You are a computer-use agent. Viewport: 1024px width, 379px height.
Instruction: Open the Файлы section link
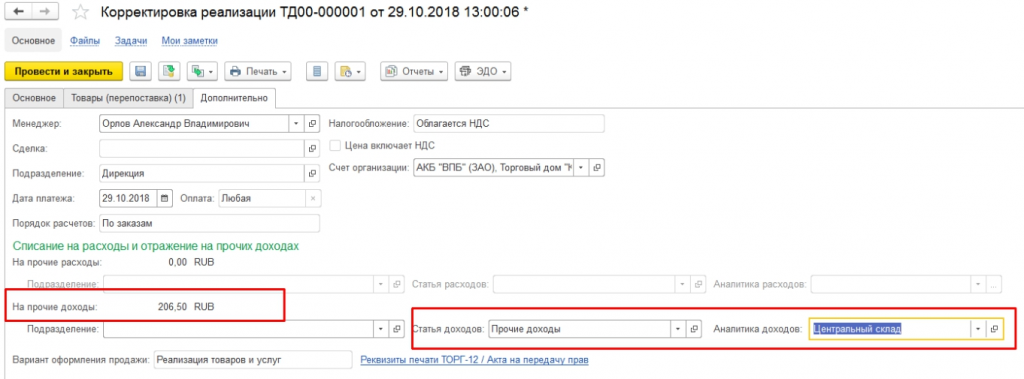85,41
